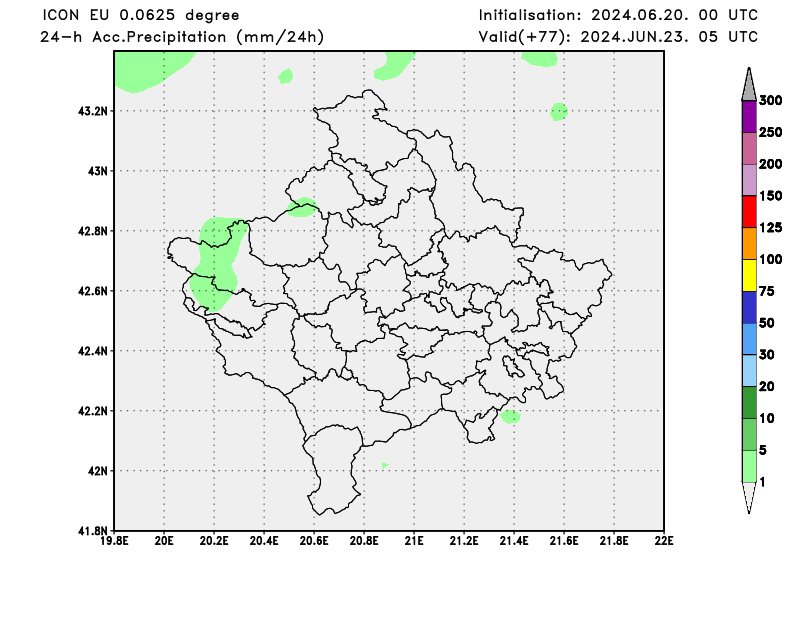Click the light blue 20-30 legend swatch

[749, 370]
